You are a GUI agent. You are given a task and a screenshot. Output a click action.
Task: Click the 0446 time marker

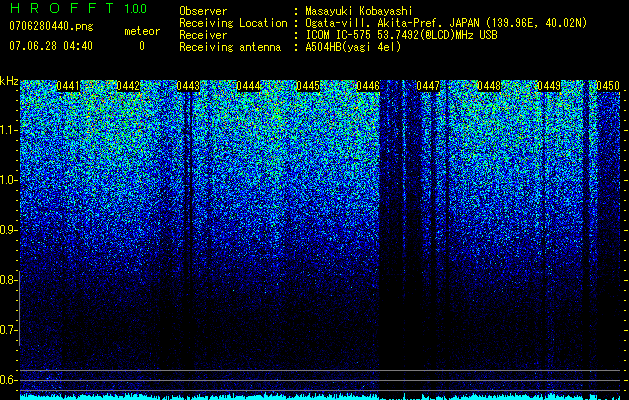(x=368, y=86)
